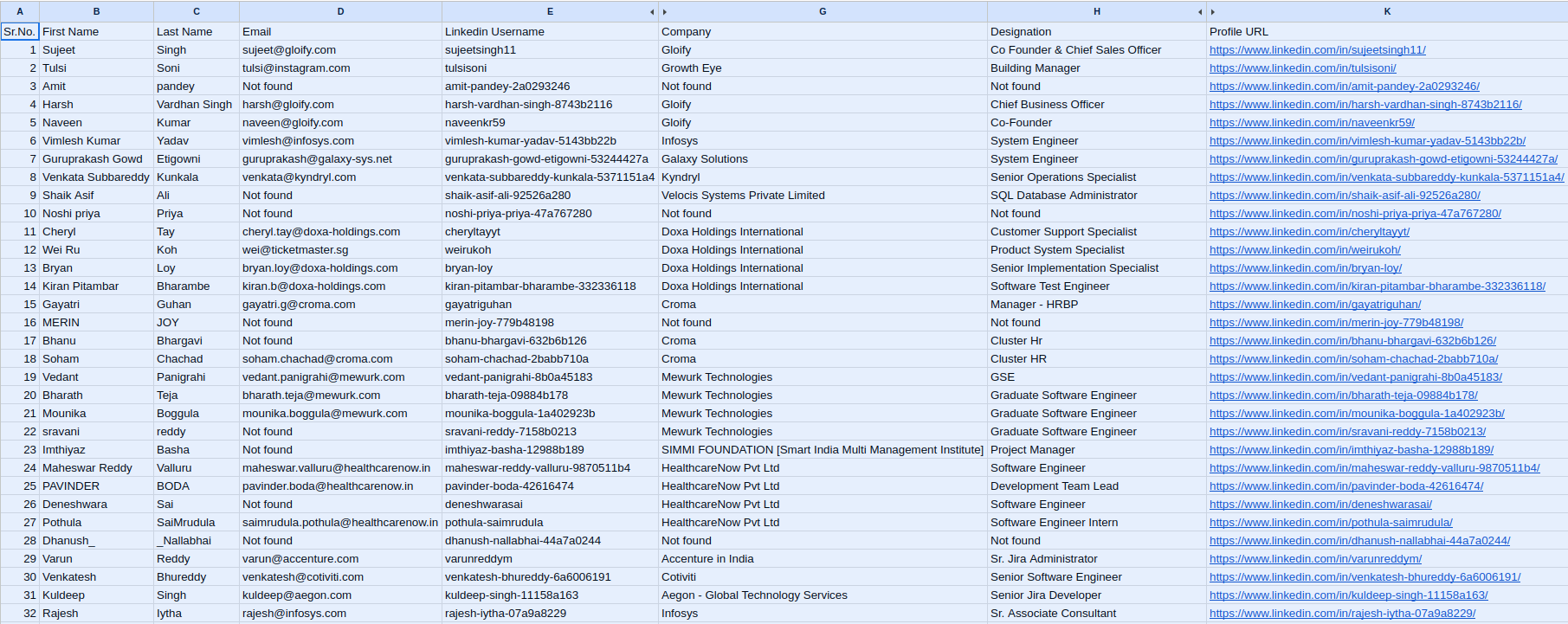This screenshot has width=1568, height=624.
Task: Expand hidden column arrow right of column E
Action: tap(652, 12)
